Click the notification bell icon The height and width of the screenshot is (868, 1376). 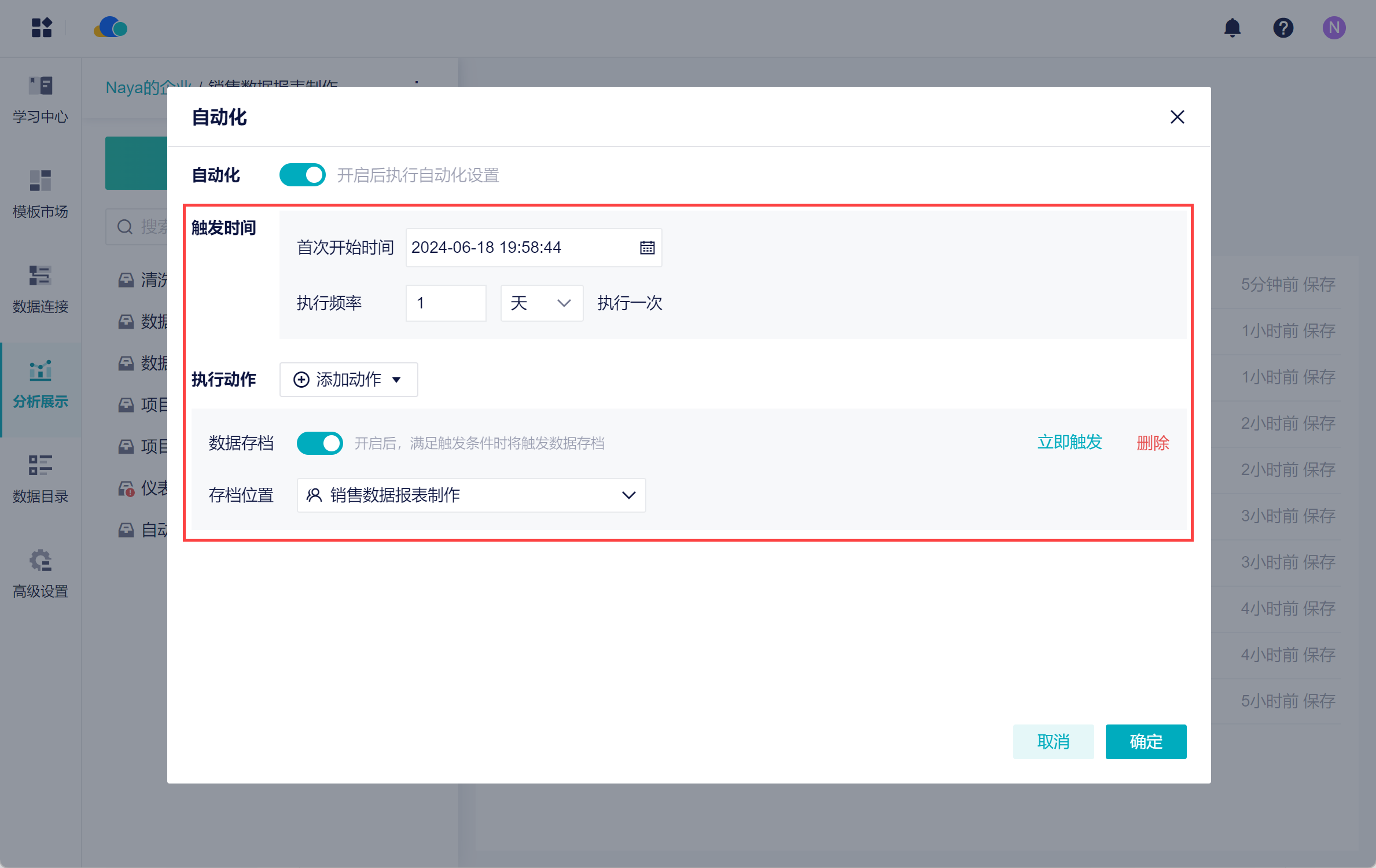(1232, 28)
